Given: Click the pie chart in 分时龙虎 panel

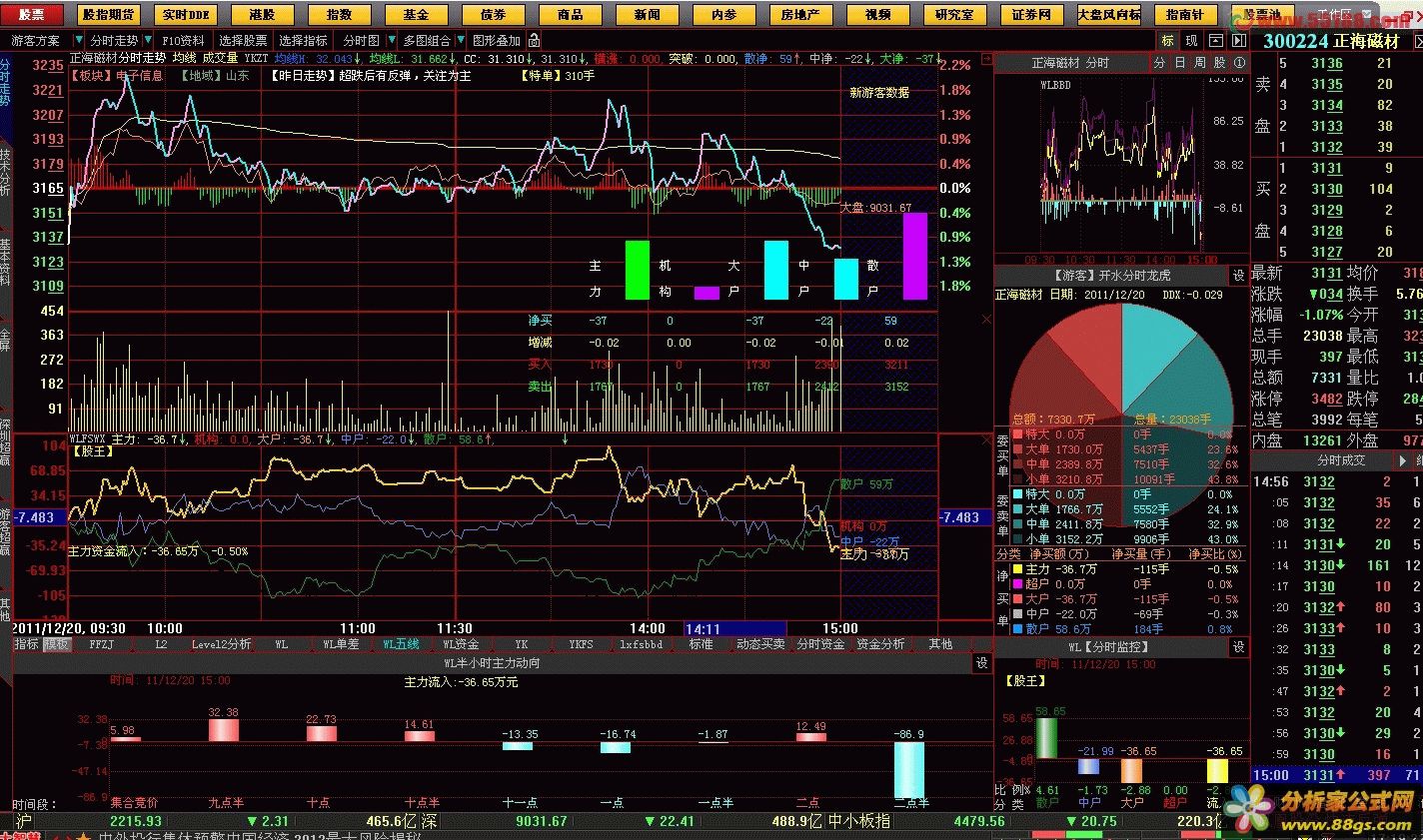Looking at the screenshot, I should (x=1121, y=414).
